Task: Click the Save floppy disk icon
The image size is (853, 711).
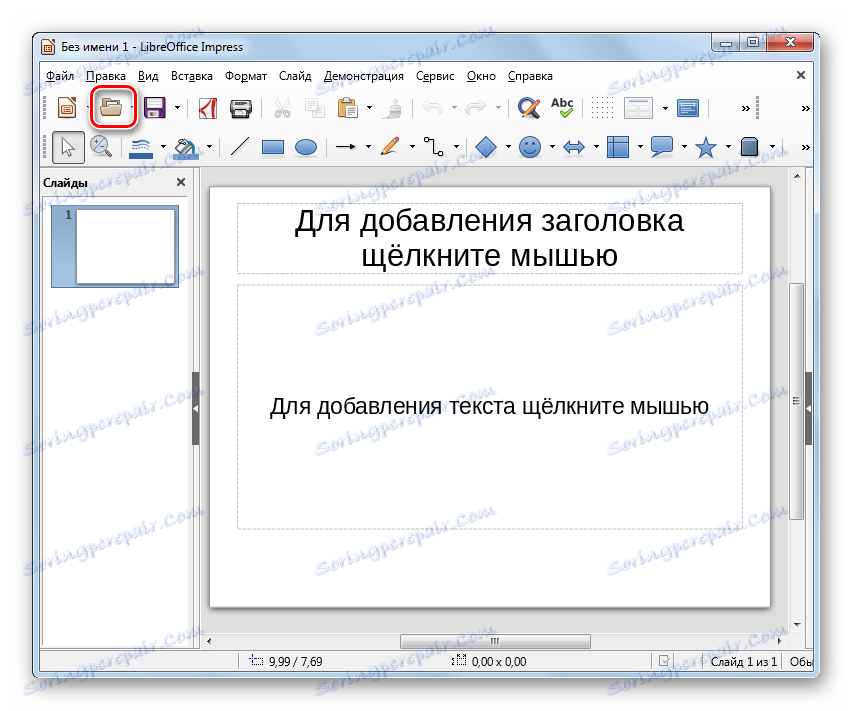Action: coord(155,107)
